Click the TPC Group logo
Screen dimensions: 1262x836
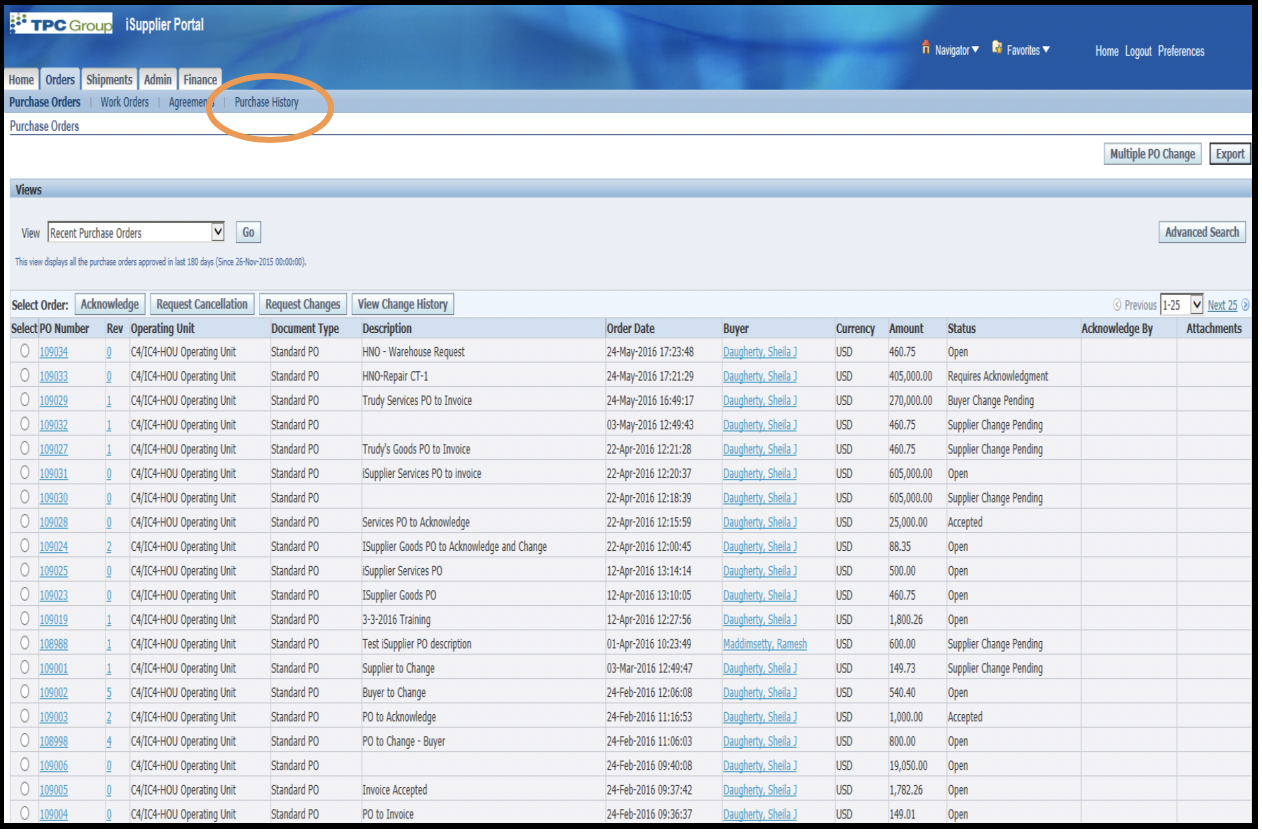click(60, 23)
